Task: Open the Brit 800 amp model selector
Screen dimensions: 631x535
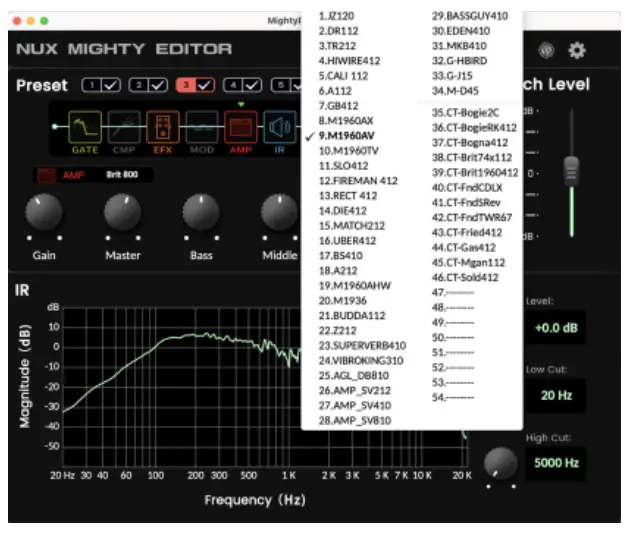Action: (x=122, y=175)
